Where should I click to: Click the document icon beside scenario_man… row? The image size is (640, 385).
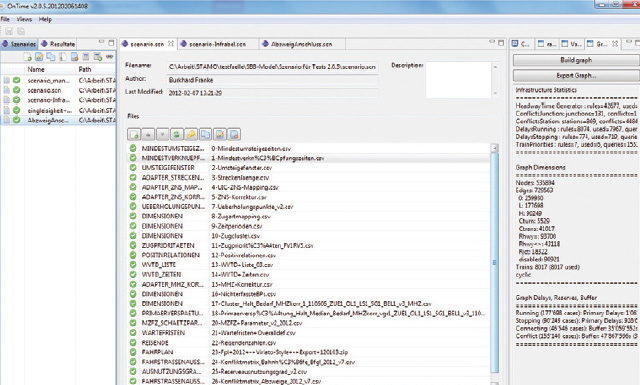coord(7,80)
